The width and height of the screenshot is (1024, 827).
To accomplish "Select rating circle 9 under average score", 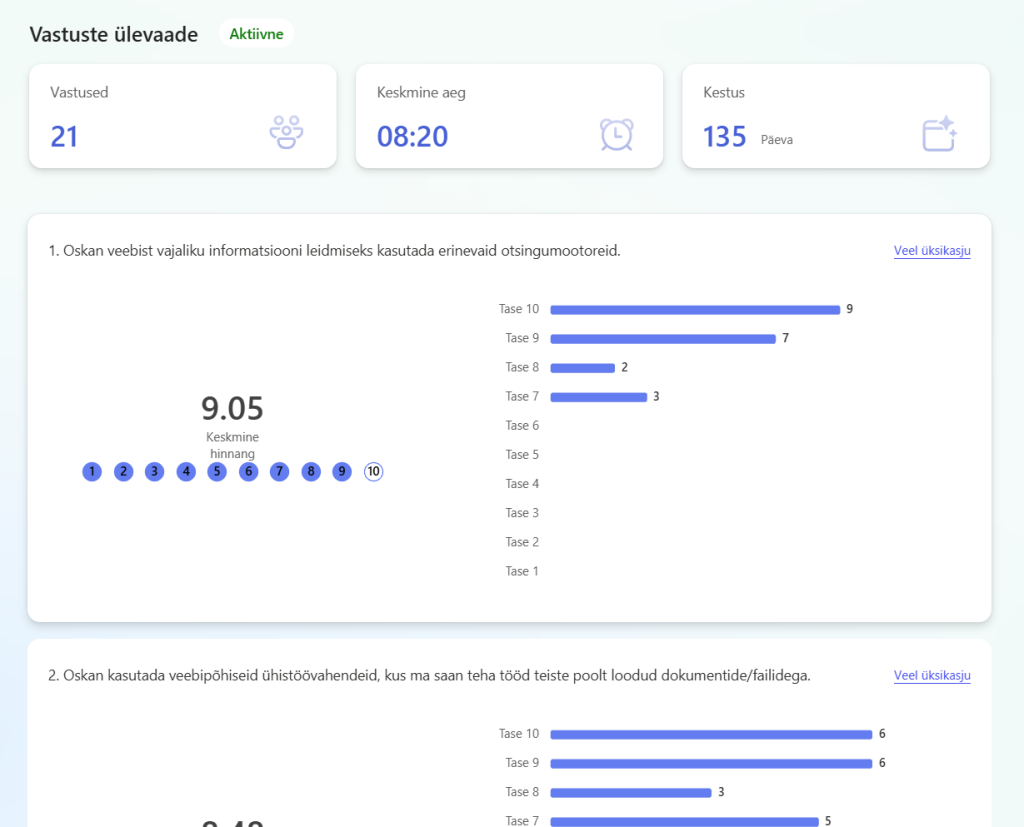I will 342,472.
